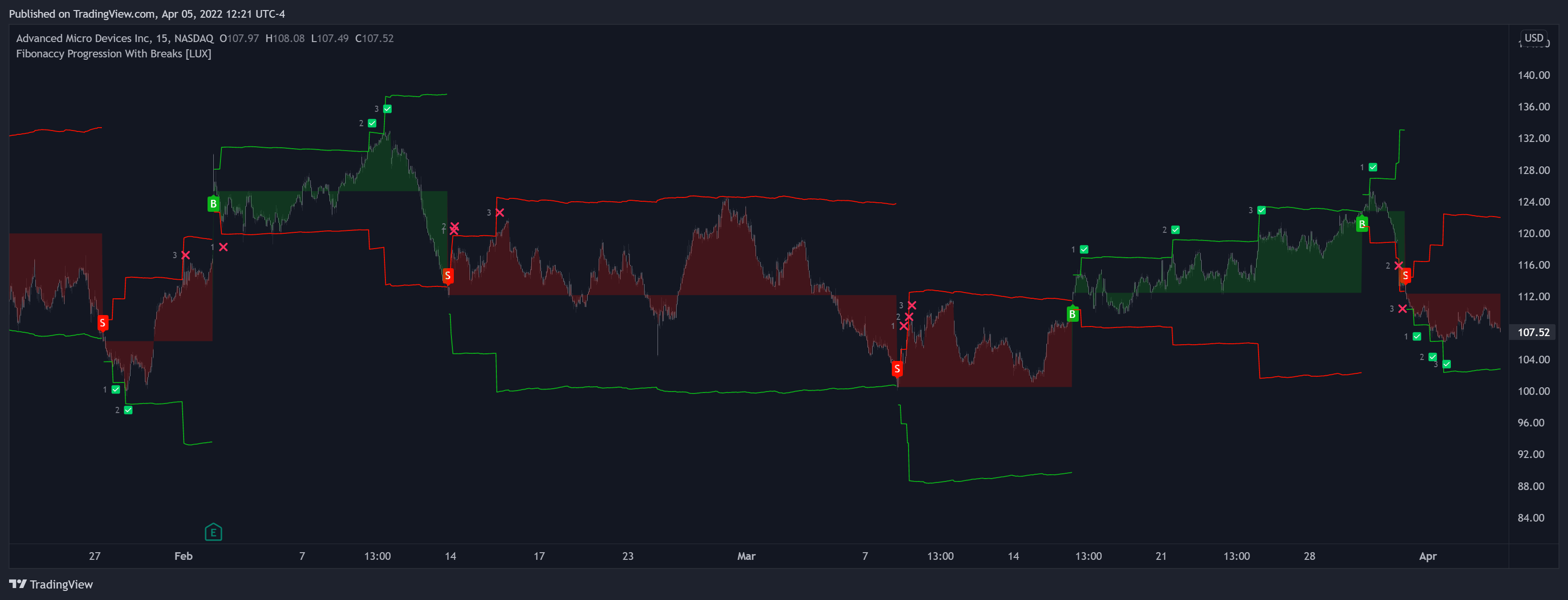
Task: Click the Apr label on time axis
Action: pyautogui.click(x=1428, y=556)
